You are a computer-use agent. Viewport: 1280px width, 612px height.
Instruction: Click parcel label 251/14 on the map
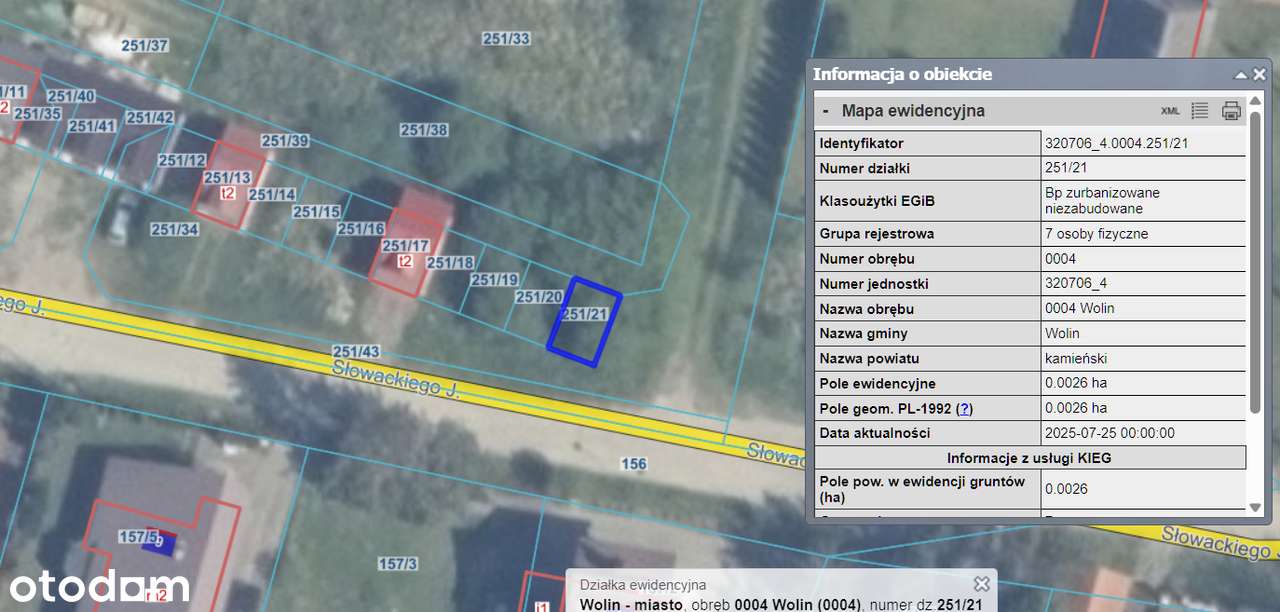tap(272, 195)
